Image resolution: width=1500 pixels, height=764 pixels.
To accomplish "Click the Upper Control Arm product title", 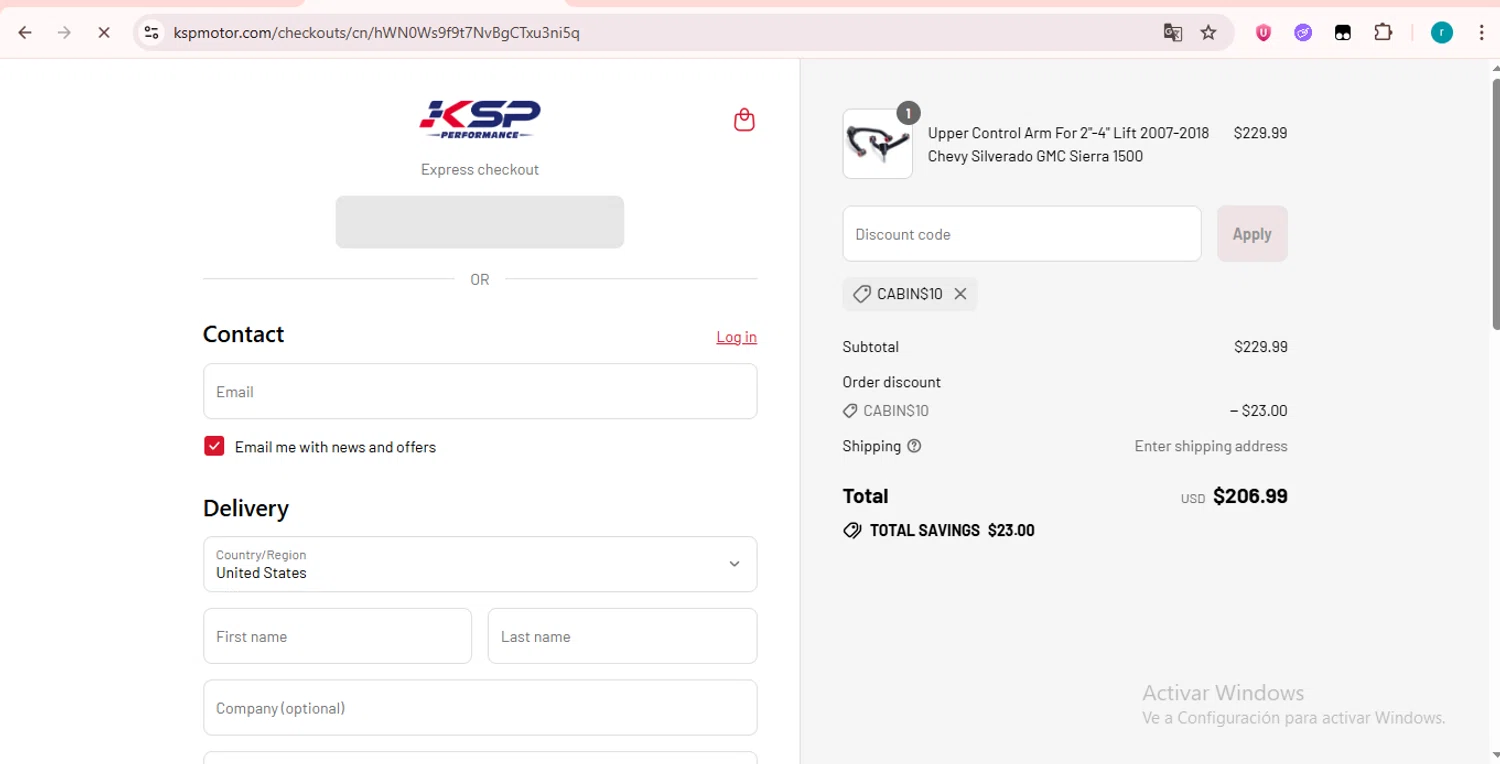I will pos(1068,144).
